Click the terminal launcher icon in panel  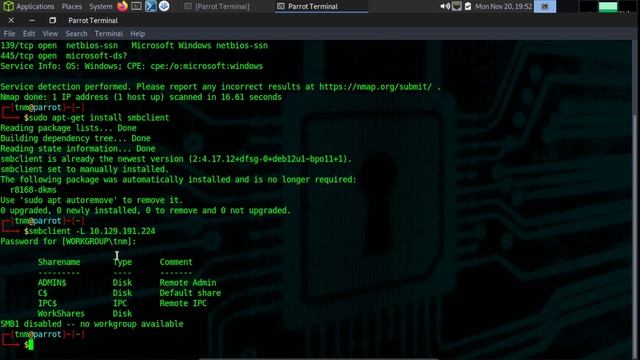pos(136,6)
